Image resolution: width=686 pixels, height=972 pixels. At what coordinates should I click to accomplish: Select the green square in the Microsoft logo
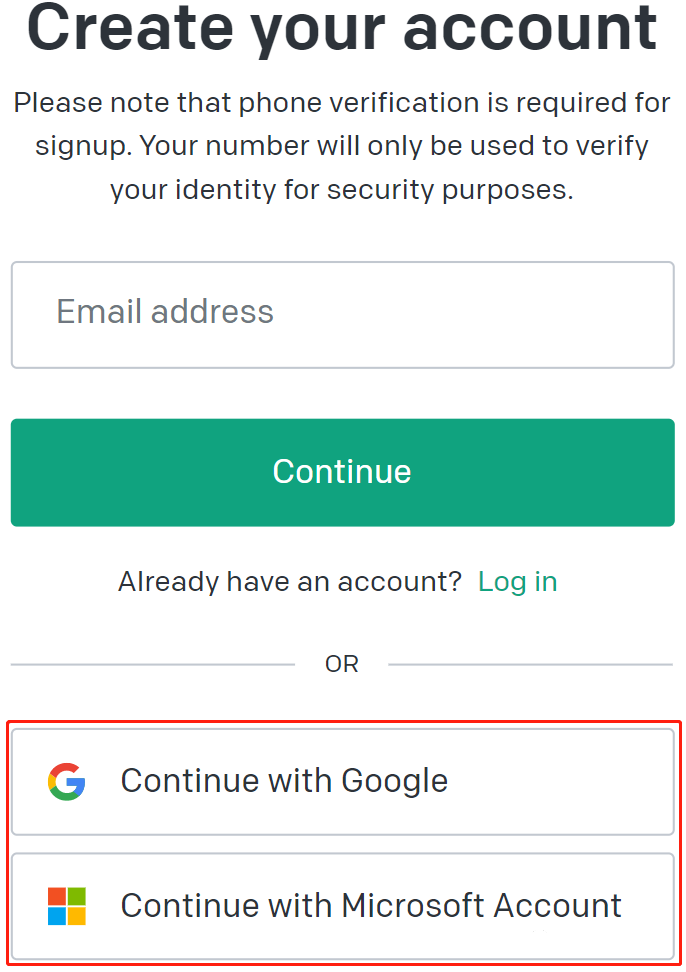[77, 896]
